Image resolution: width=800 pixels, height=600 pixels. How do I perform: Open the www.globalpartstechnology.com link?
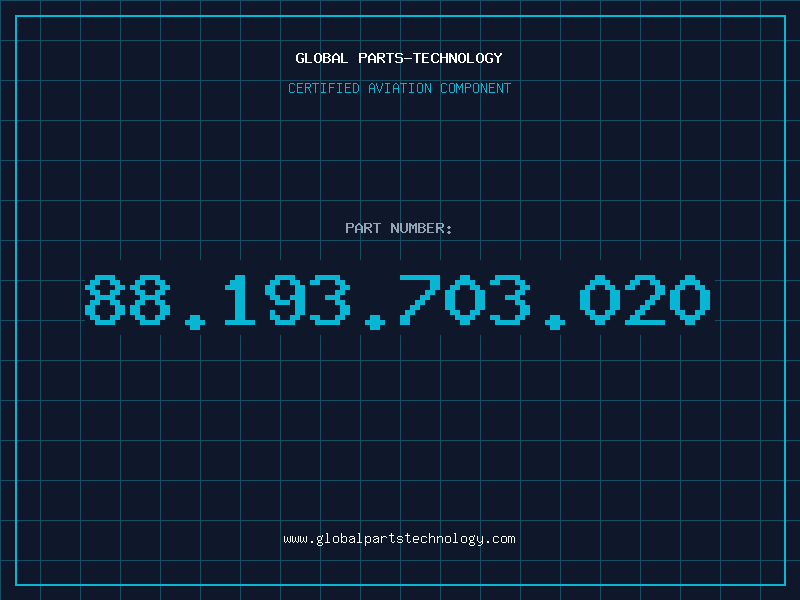399,539
